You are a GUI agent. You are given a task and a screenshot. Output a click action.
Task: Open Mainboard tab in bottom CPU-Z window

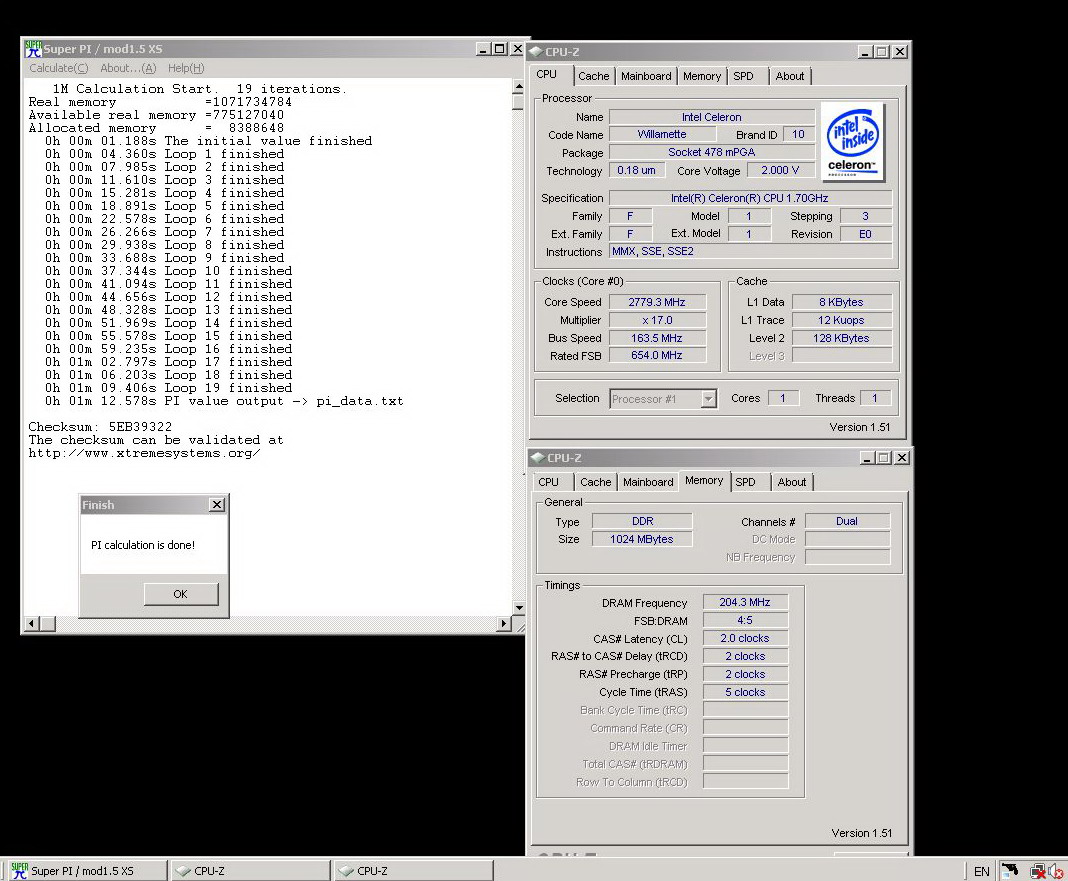click(x=648, y=482)
